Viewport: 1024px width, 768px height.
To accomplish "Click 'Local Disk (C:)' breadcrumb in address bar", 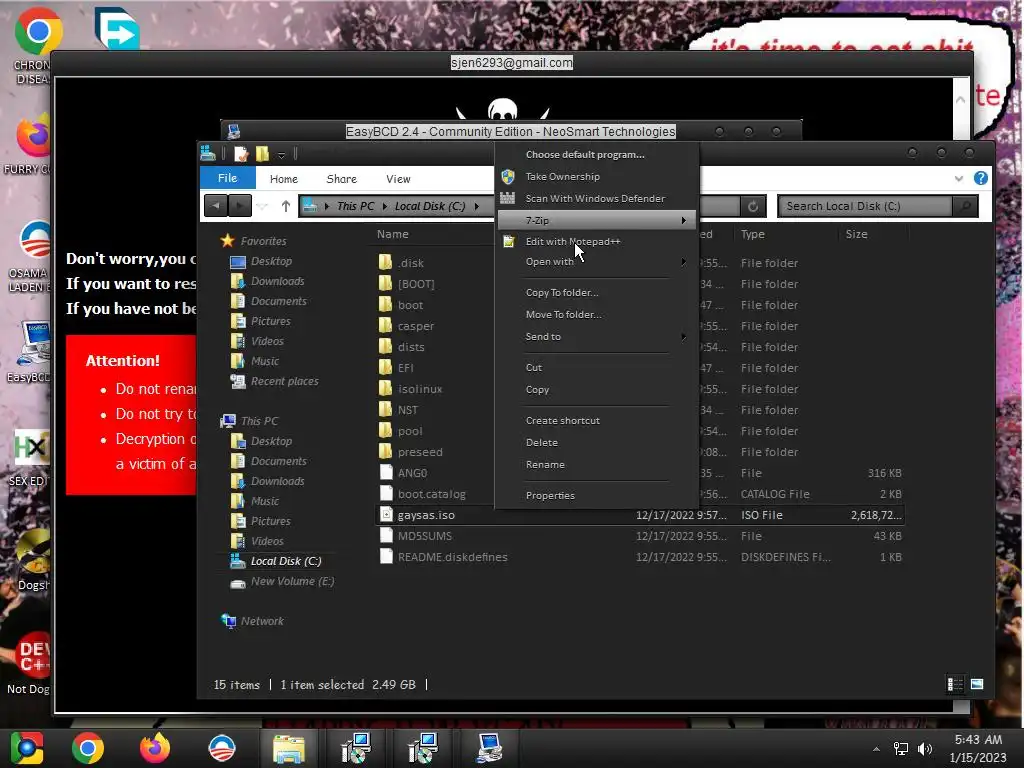I will tap(430, 206).
